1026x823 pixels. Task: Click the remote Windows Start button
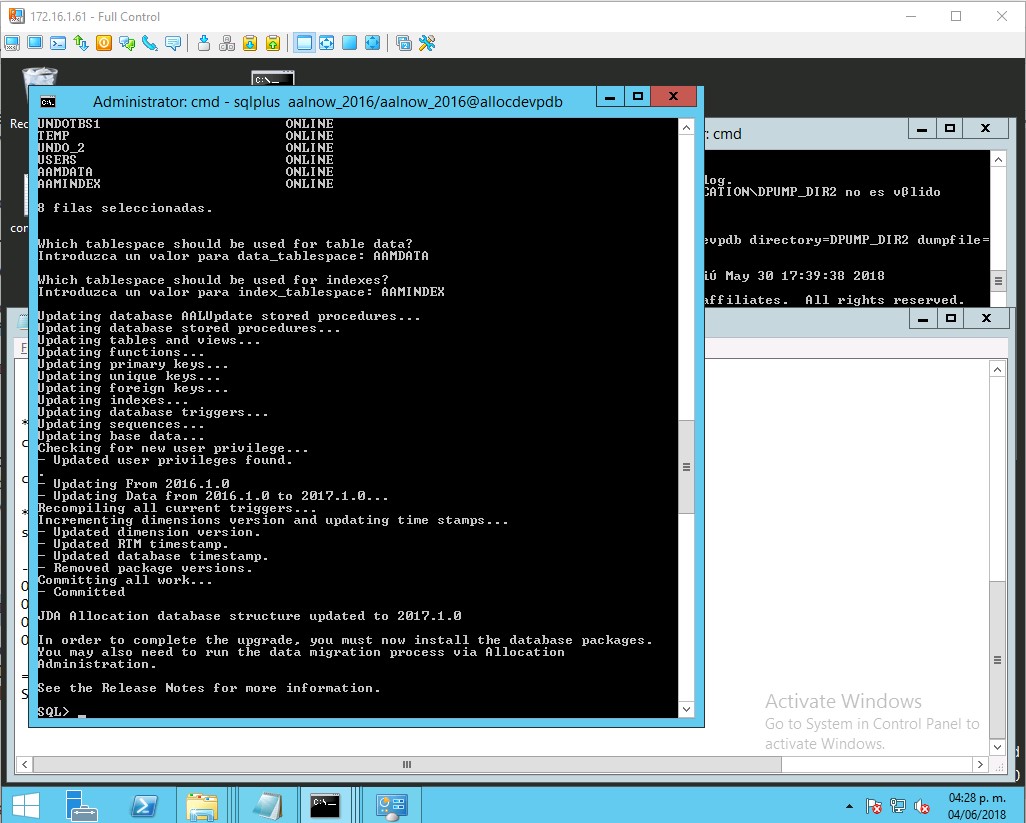point(24,804)
